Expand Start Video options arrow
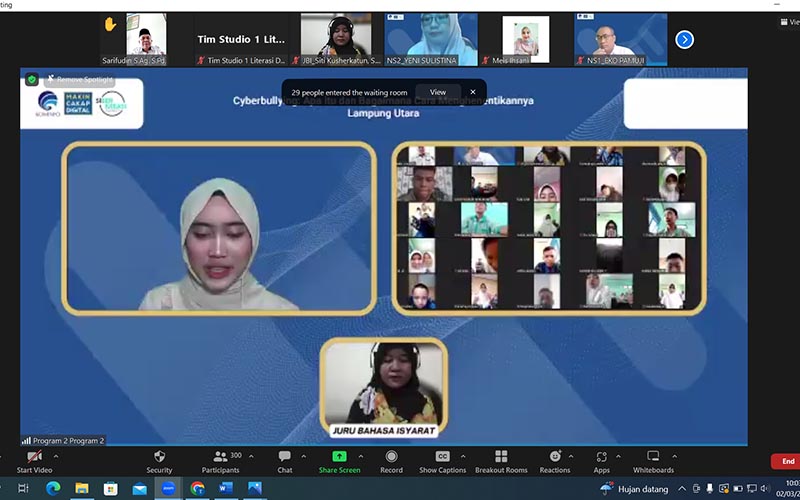The image size is (800, 500). point(56,456)
